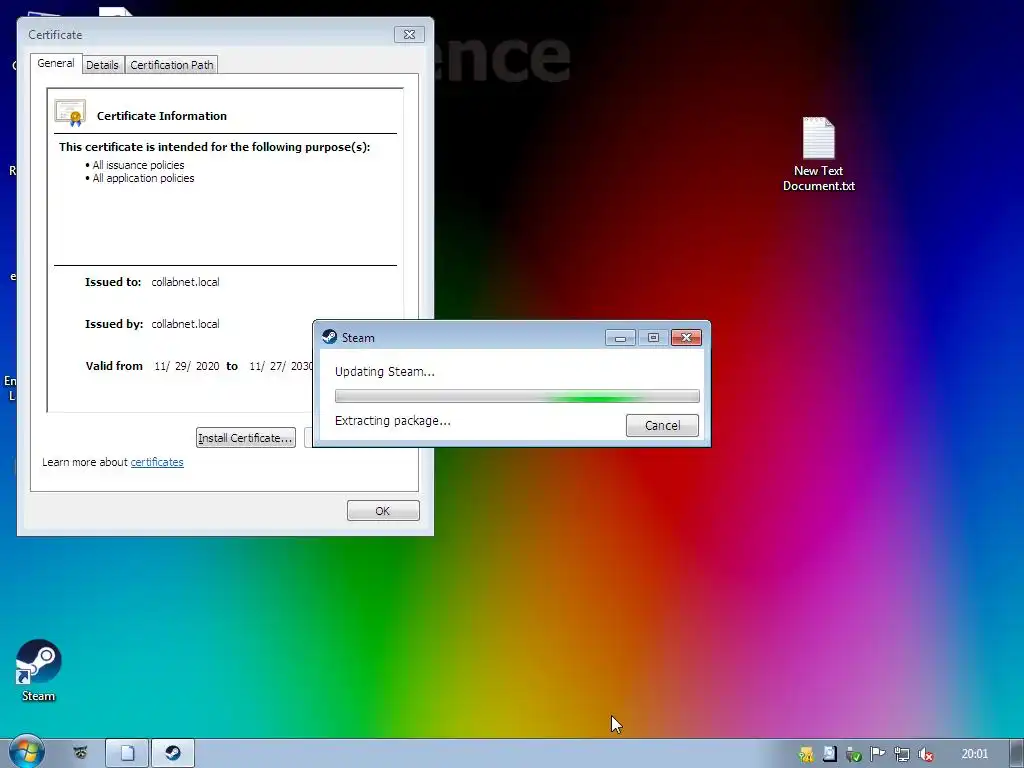The height and width of the screenshot is (768, 1024).
Task: Open Safely Remove Hardware tray icon
Action: pyautogui.click(x=853, y=754)
